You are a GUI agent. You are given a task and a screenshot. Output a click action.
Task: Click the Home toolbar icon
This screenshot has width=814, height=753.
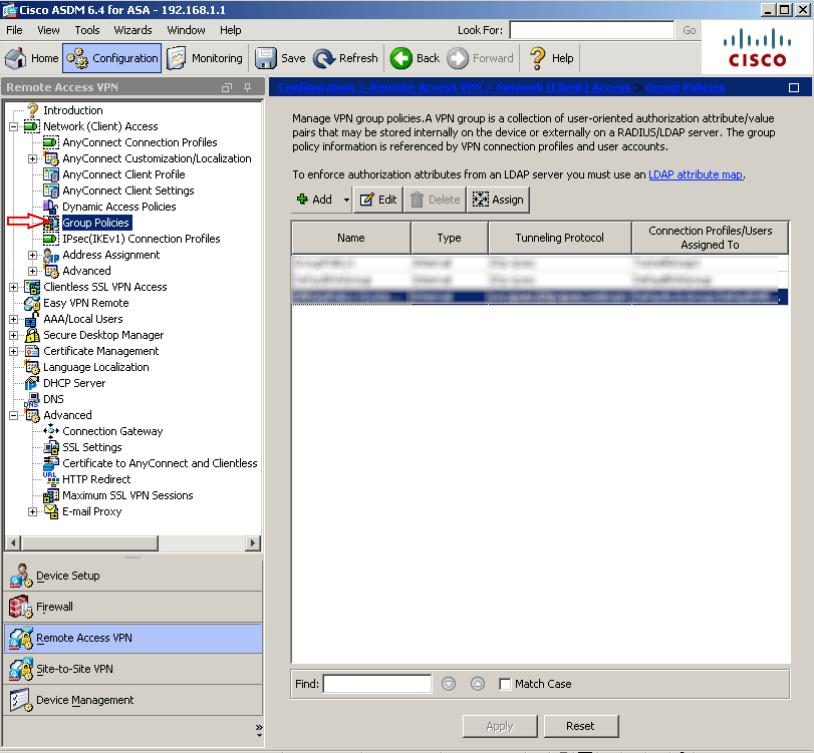[x=15, y=58]
